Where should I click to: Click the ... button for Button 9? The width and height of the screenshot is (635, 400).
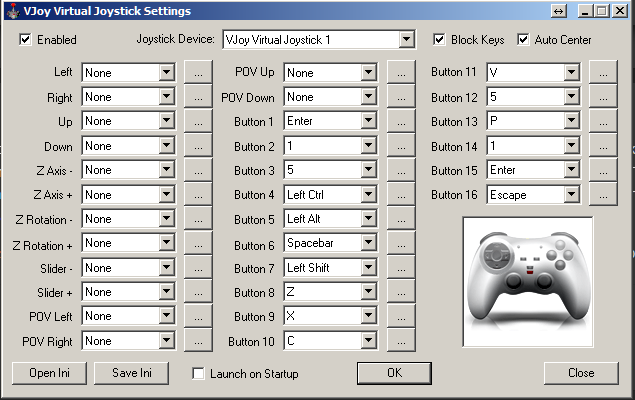pos(401,316)
